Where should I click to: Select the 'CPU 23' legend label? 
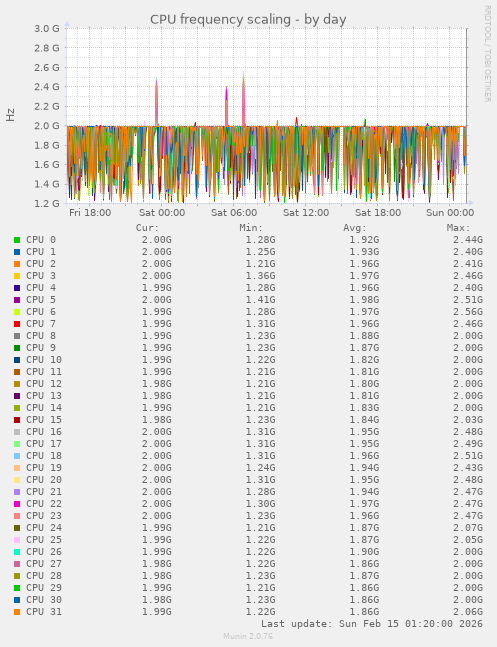pyautogui.click(x=44, y=516)
